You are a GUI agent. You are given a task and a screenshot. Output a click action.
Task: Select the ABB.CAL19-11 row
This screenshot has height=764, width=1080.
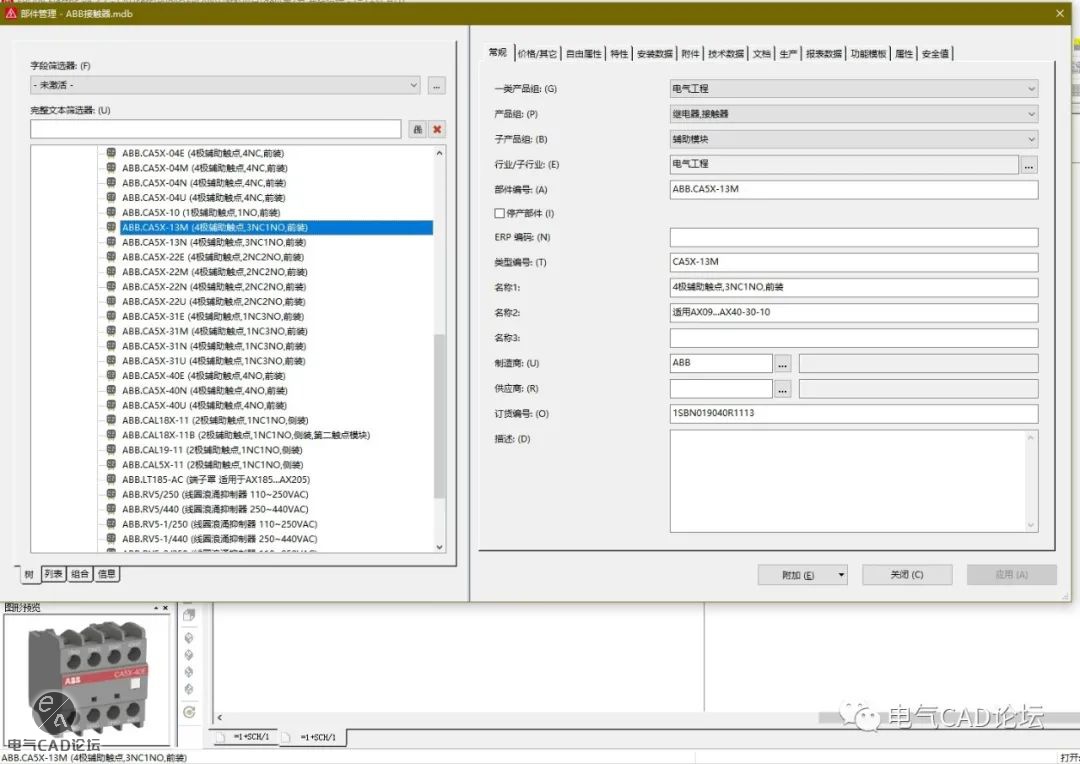[212, 450]
